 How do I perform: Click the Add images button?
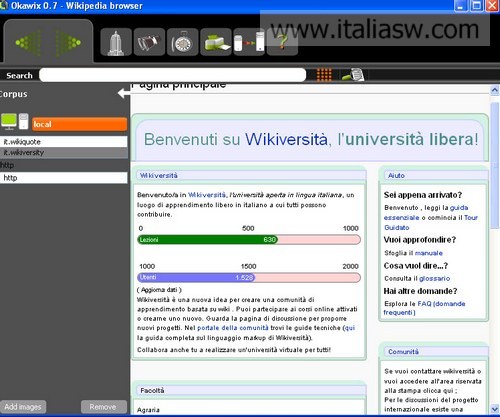[x=23, y=407]
